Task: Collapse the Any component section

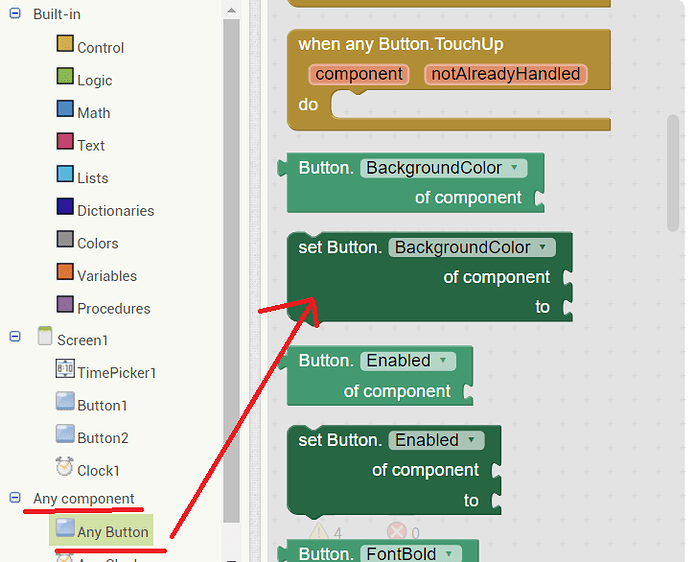Action: (15, 498)
